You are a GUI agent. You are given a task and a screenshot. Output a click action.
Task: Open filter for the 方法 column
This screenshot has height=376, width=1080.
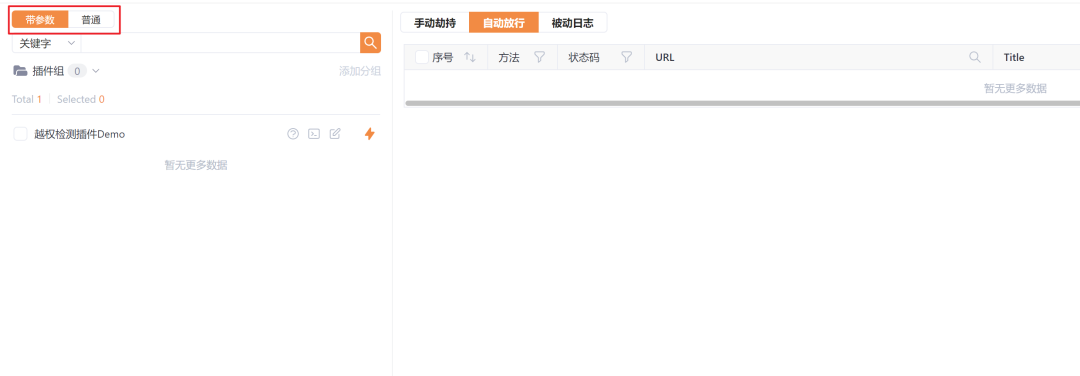coord(540,58)
